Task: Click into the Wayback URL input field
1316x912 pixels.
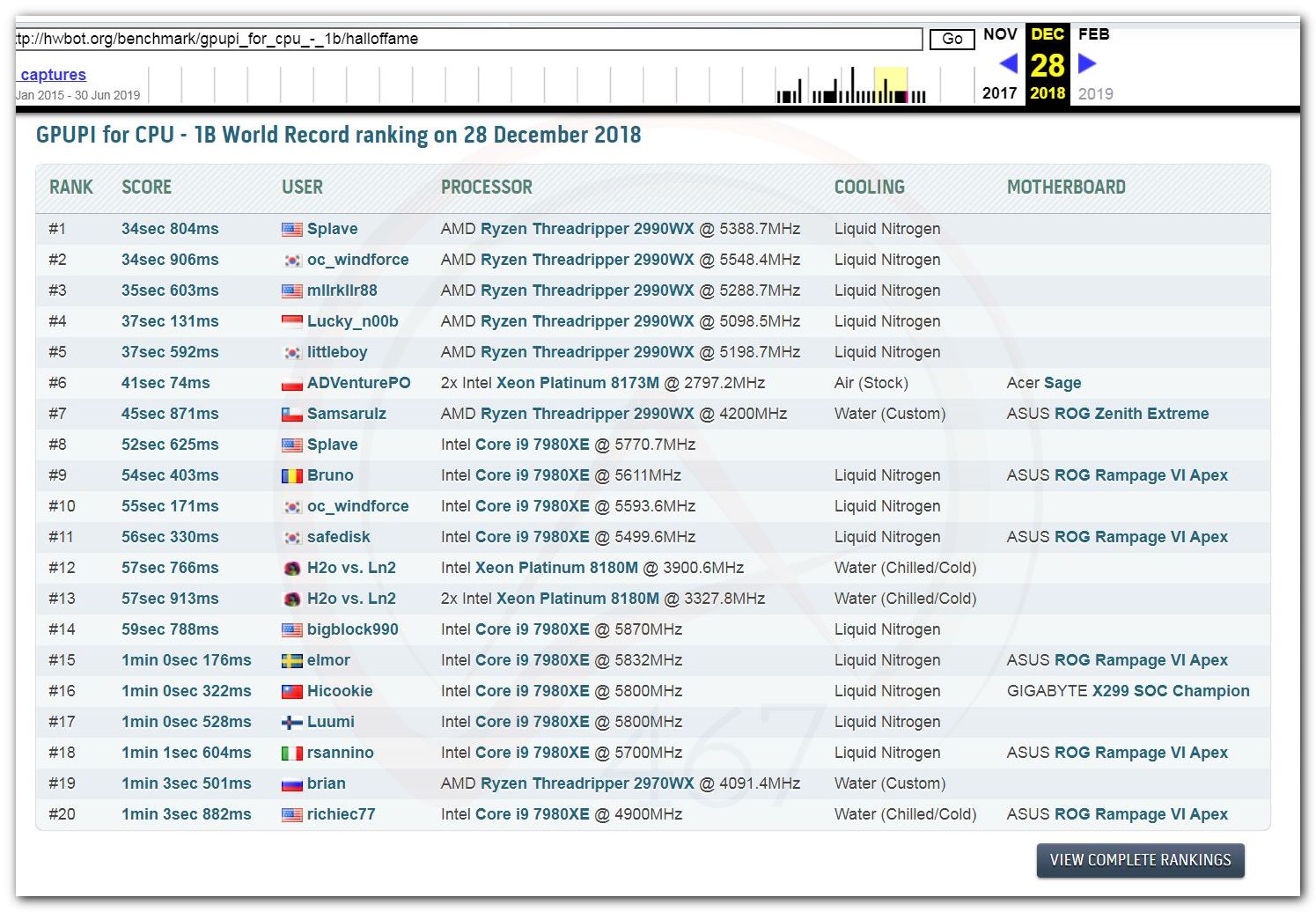Action: pyautogui.click(x=467, y=39)
